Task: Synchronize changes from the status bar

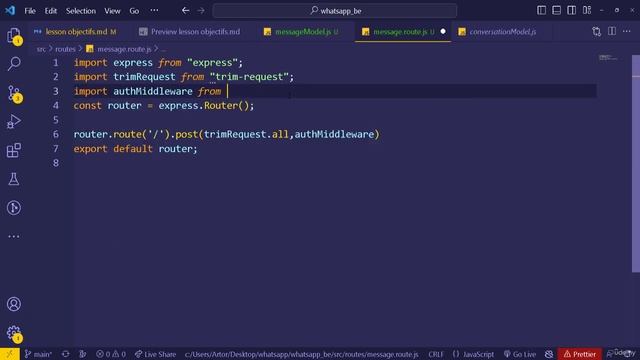Action: (66, 354)
